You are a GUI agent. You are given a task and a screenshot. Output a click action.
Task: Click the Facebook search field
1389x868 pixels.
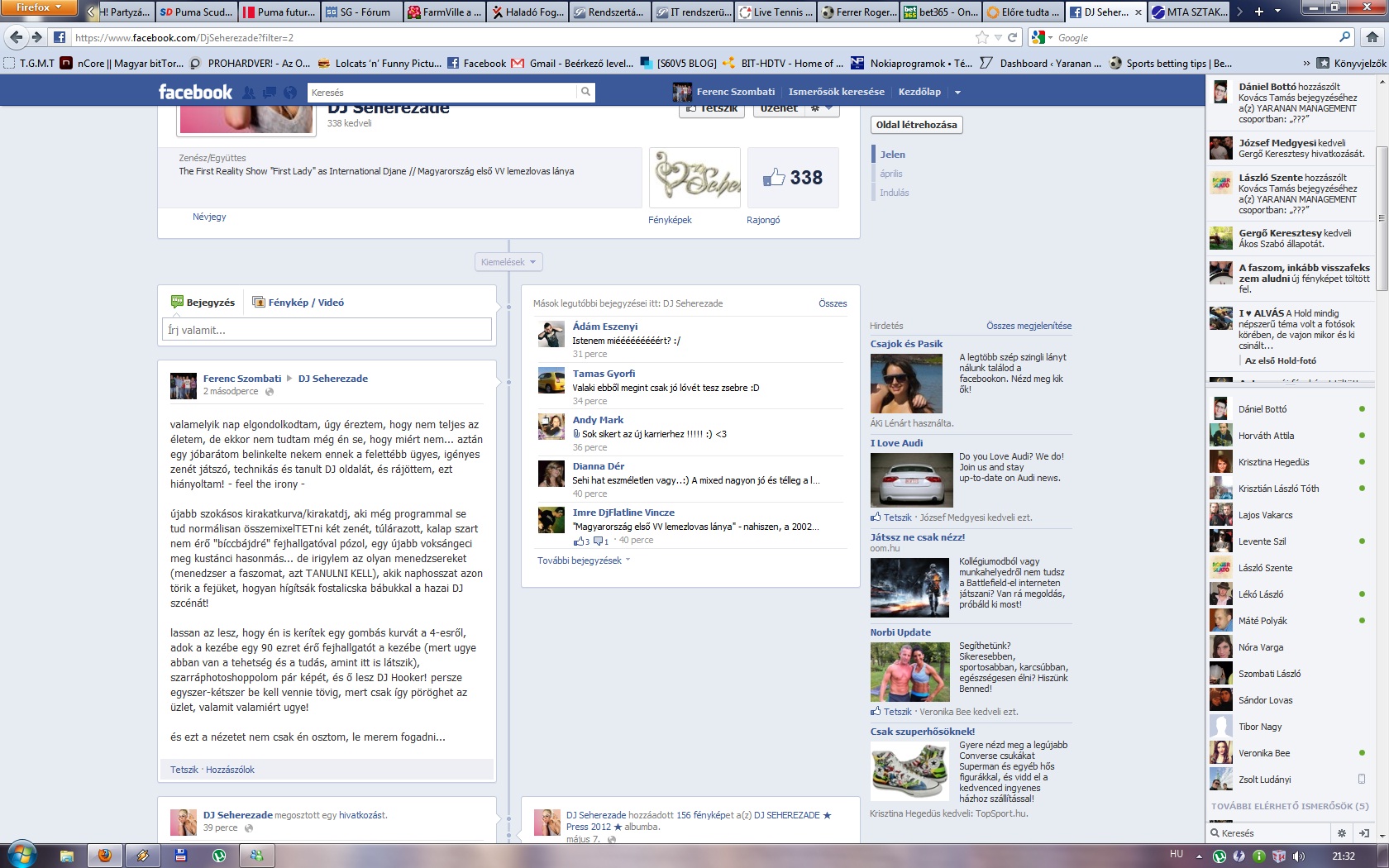(442, 92)
